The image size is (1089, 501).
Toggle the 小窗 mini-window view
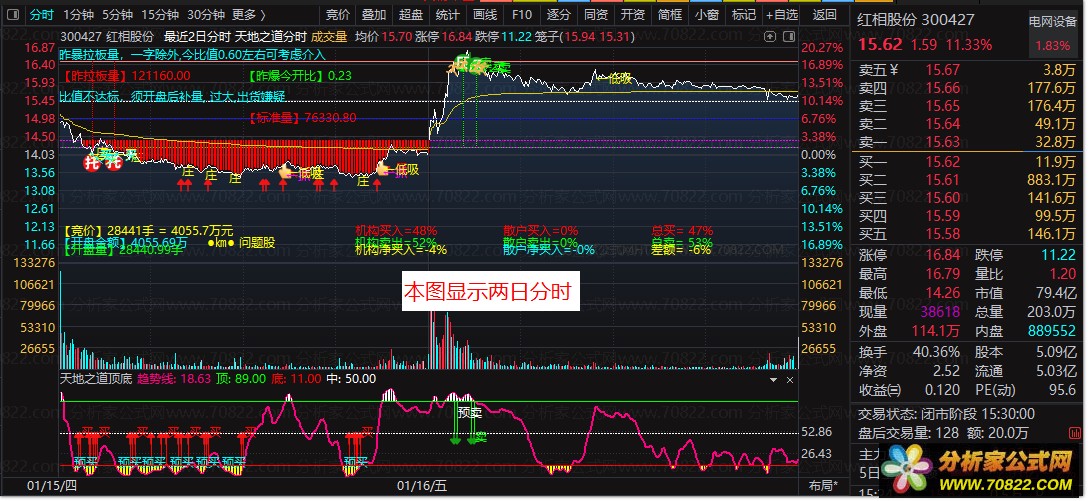(706, 15)
